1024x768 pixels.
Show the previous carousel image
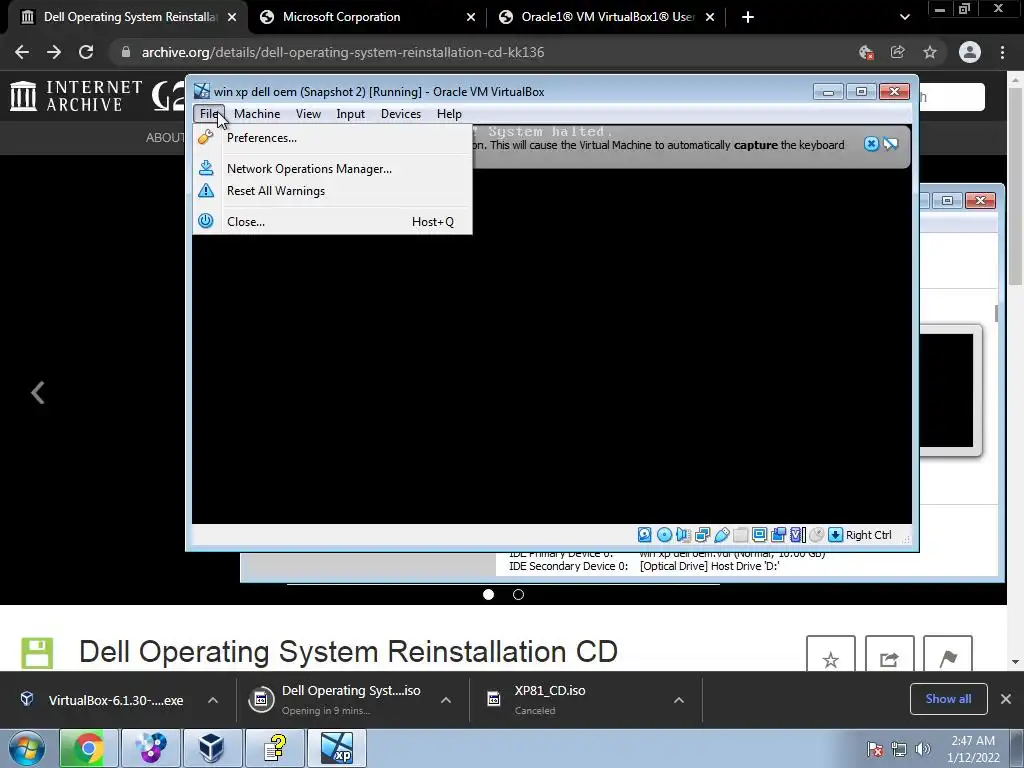click(38, 392)
